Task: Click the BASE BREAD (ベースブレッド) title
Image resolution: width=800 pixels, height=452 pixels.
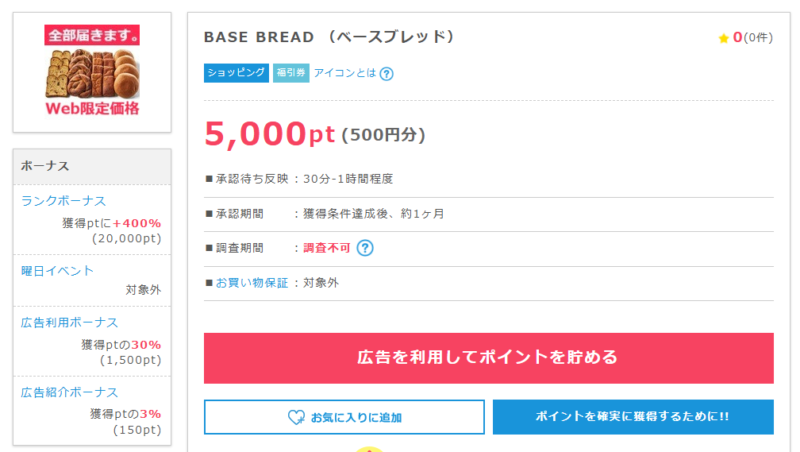Action: [329, 37]
